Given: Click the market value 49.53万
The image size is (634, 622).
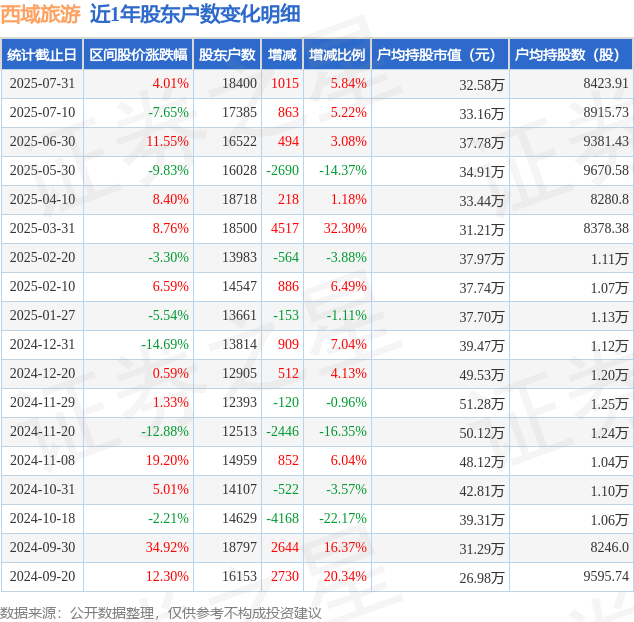Looking at the screenshot, I should pos(482,375).
